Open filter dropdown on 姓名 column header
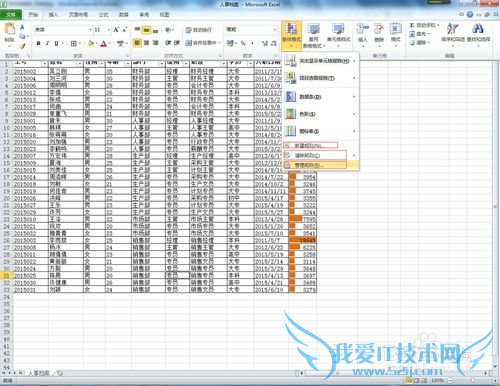The image size is (500, 386). coord(79,63)
